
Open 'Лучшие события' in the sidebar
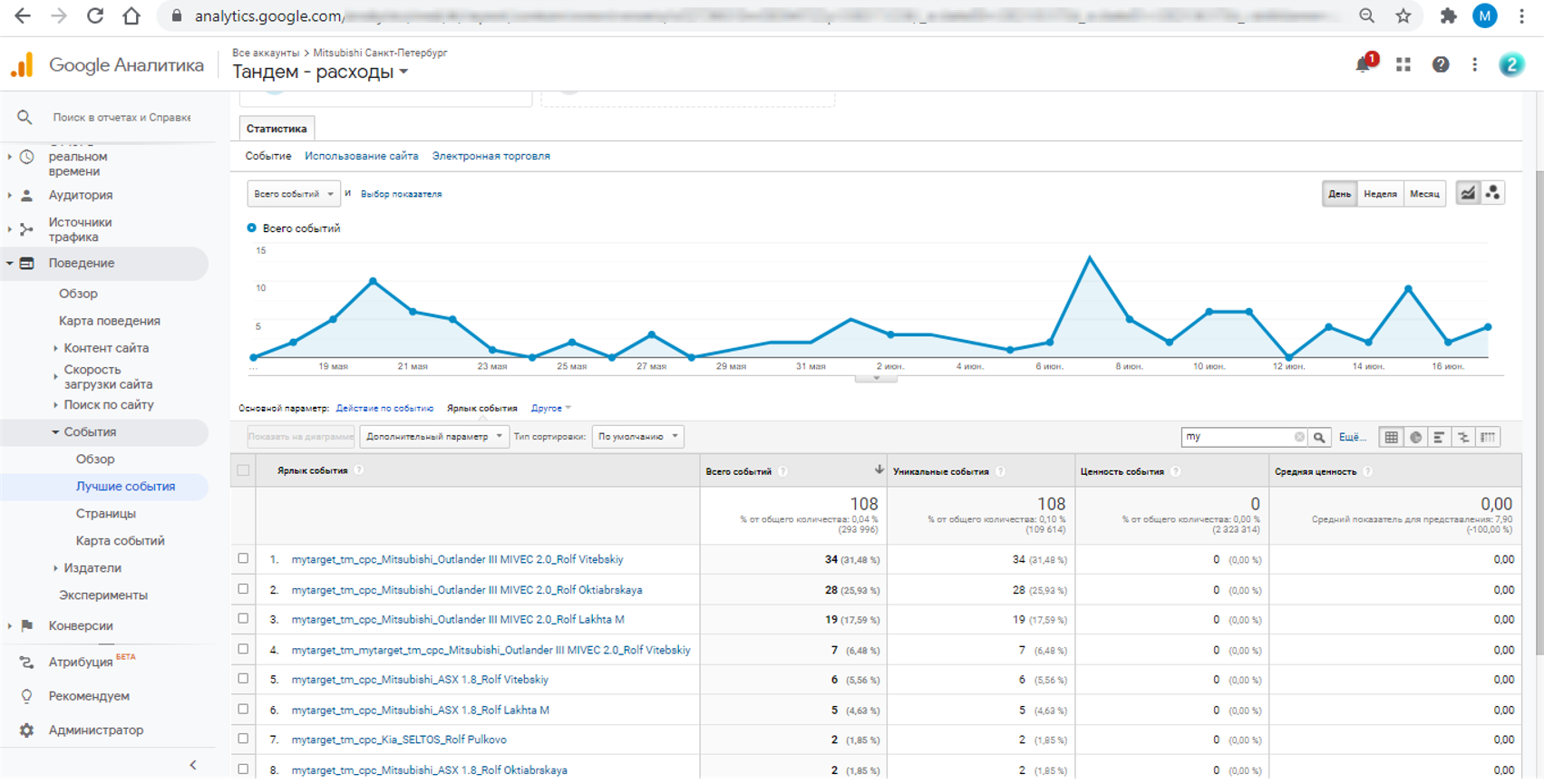(x=125, y=487)
